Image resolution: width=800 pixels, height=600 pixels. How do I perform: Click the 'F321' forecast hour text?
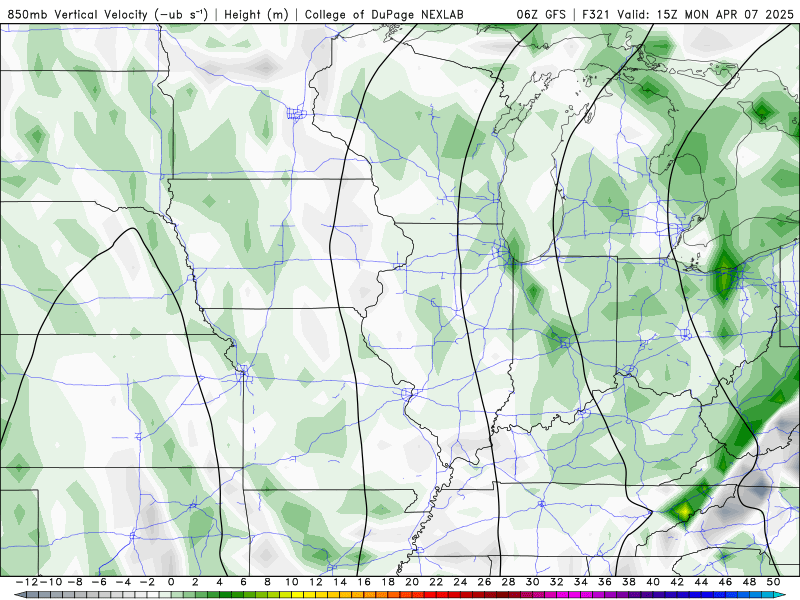[x=595, y=14]
